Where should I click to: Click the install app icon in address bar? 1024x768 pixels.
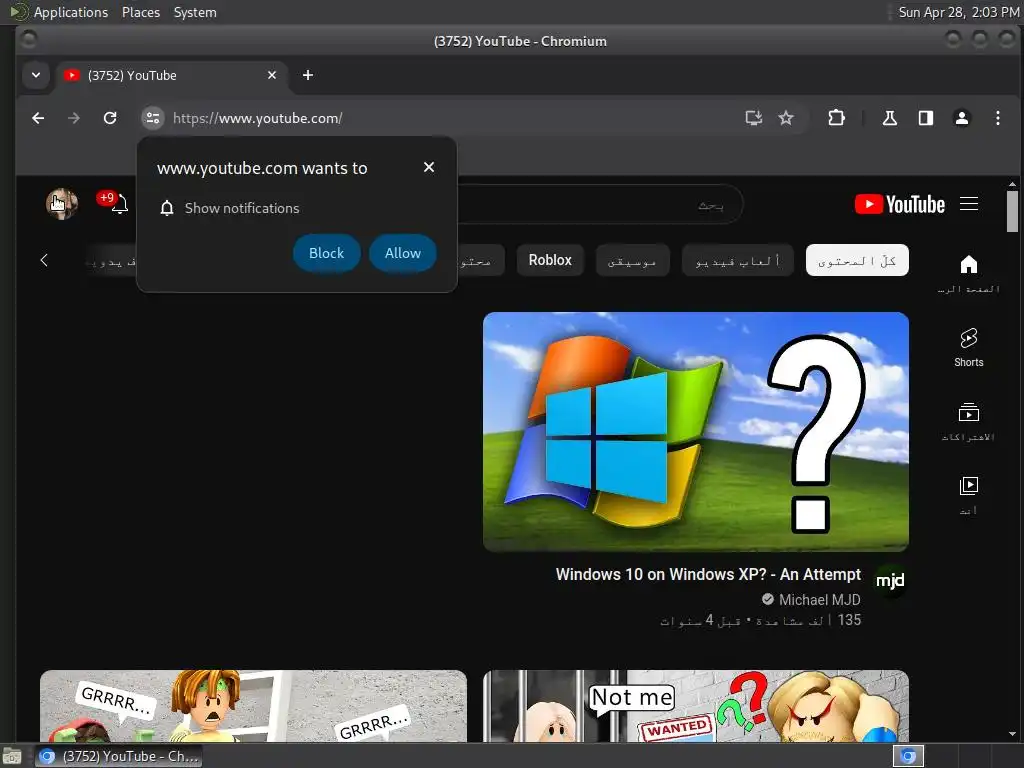(x=754, y=118)
